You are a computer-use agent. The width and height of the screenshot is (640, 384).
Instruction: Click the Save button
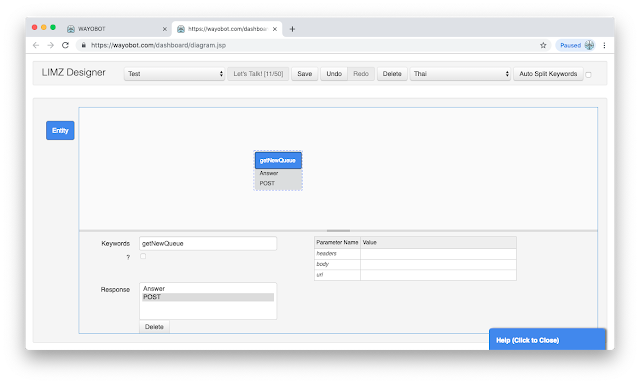click(304, 74)
